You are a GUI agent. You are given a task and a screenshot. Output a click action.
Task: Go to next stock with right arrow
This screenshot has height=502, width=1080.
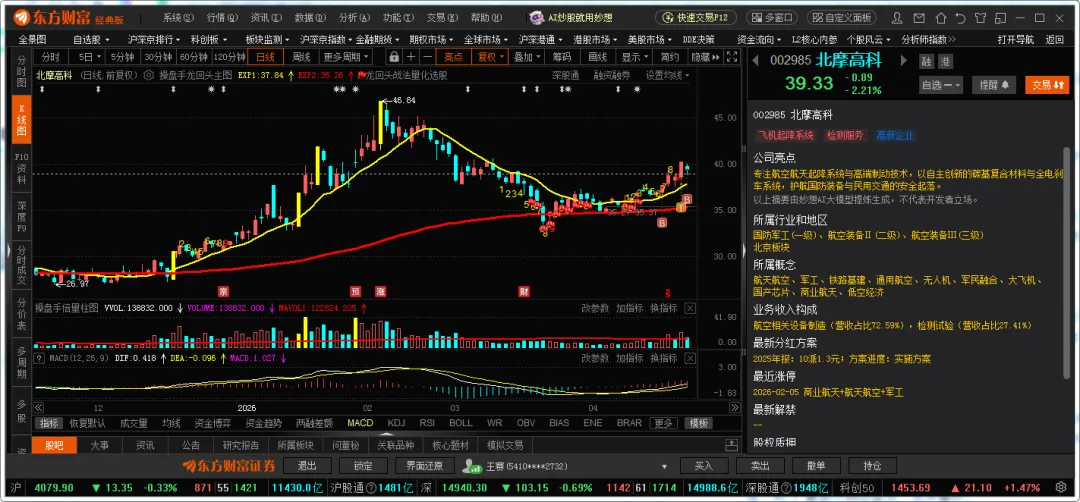click(904, 61)
